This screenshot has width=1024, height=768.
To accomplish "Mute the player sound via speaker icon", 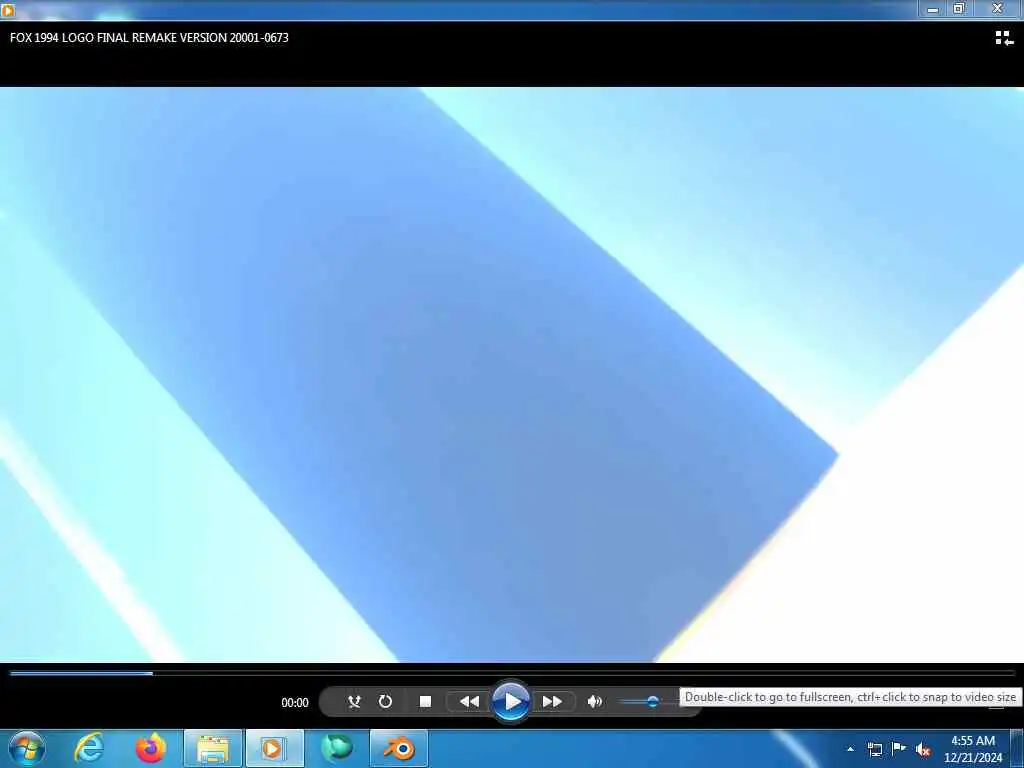I will (594, 701).
